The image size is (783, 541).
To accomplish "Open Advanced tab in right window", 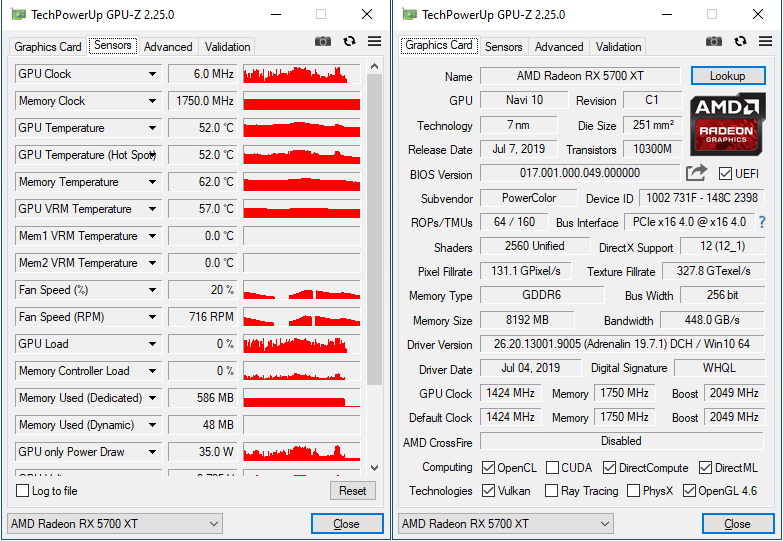I will click(559, 46).
